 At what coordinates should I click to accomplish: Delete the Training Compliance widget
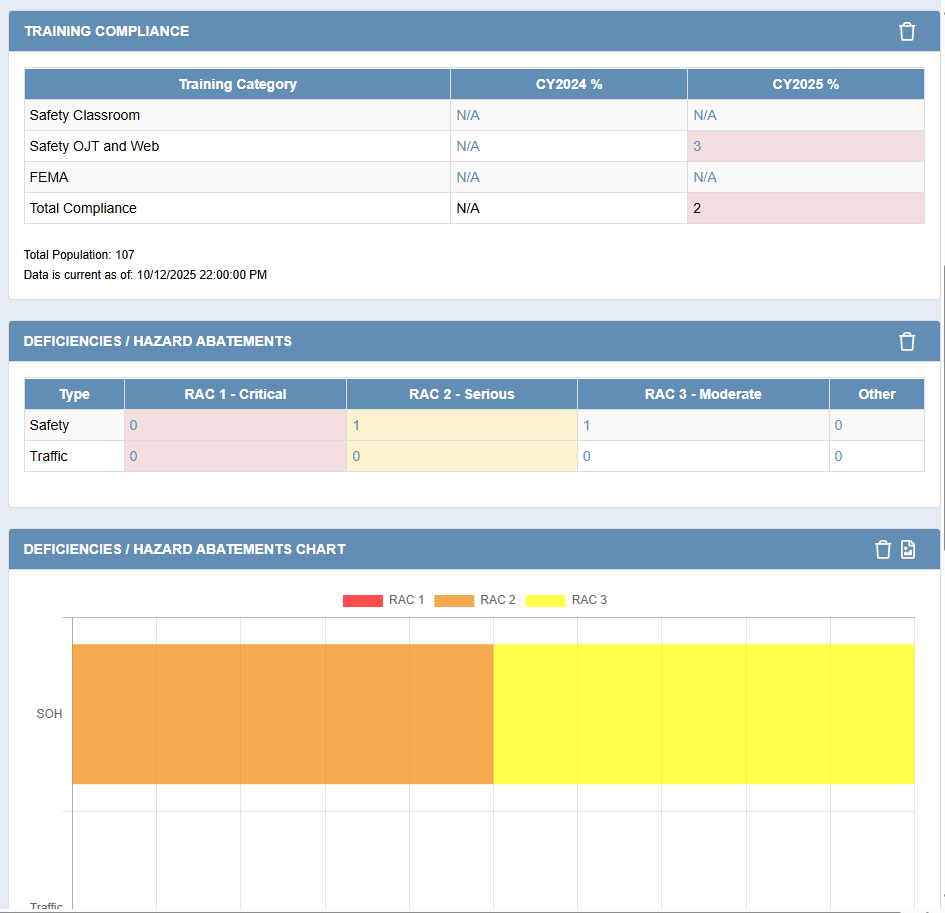pos(907,31)
